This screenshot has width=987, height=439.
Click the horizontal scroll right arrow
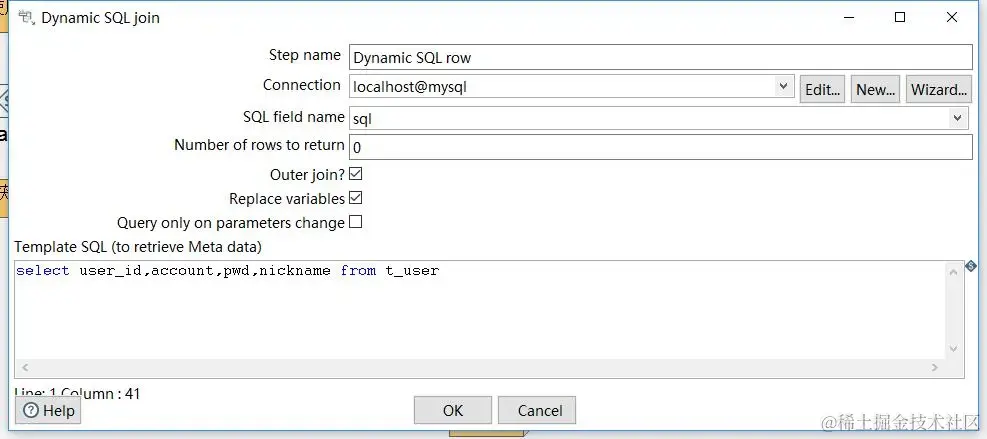[935, 367]
